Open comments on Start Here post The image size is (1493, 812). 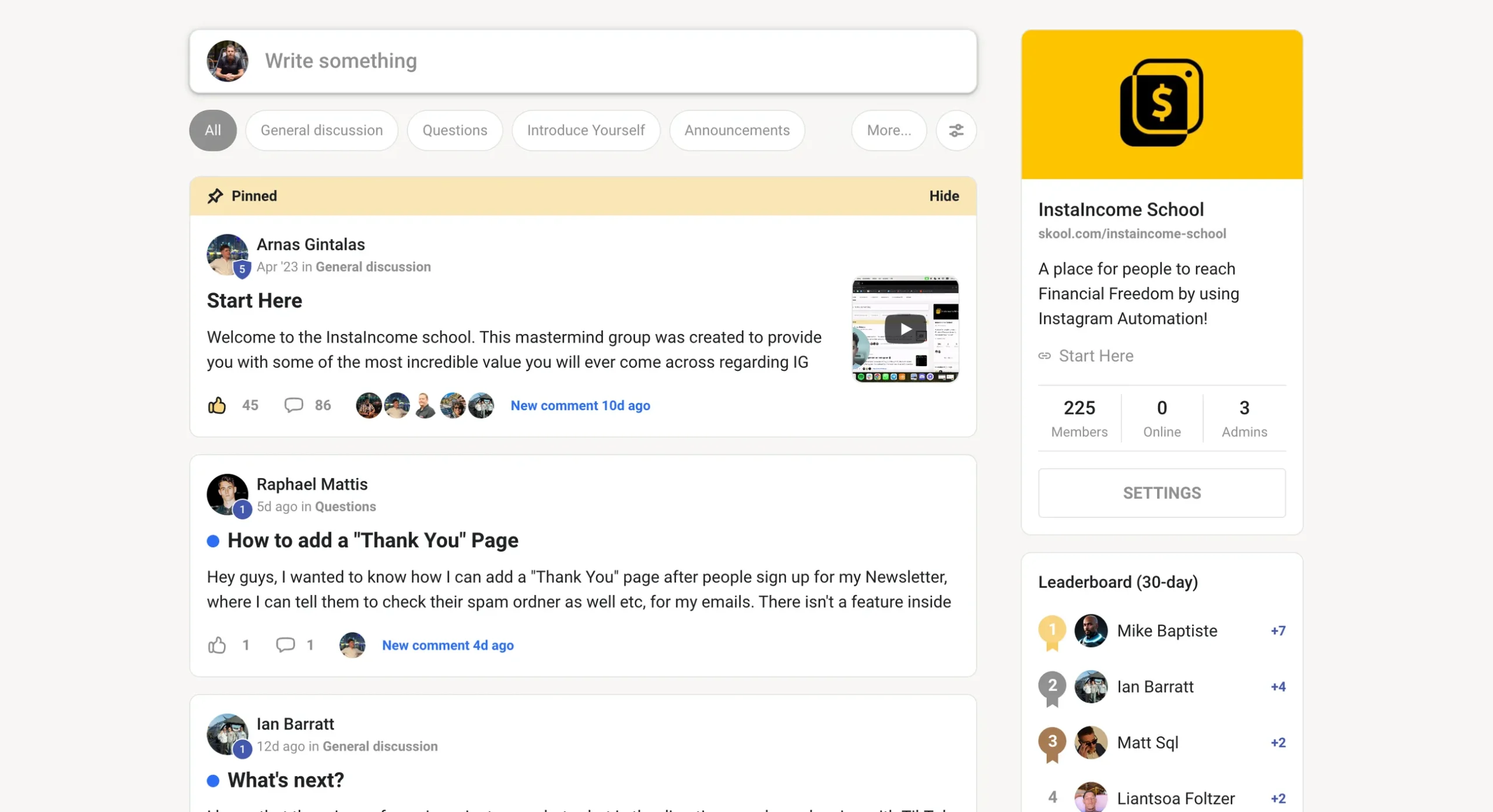click(x=293, y=405)
